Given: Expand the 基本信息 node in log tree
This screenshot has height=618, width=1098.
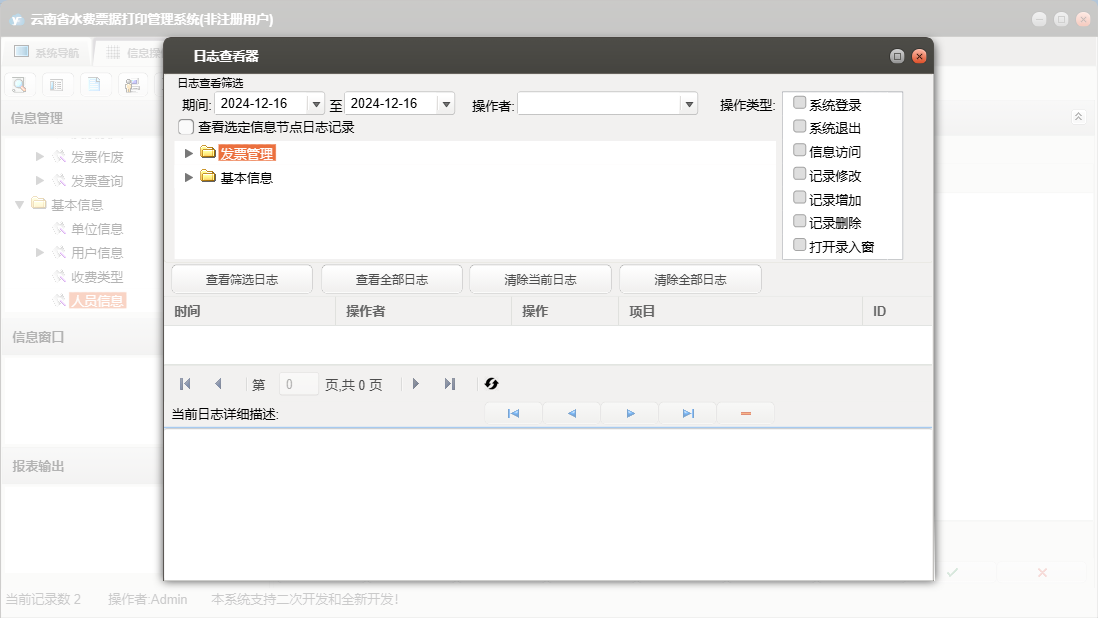Looking at the screenshot, I should coord(189,177).
